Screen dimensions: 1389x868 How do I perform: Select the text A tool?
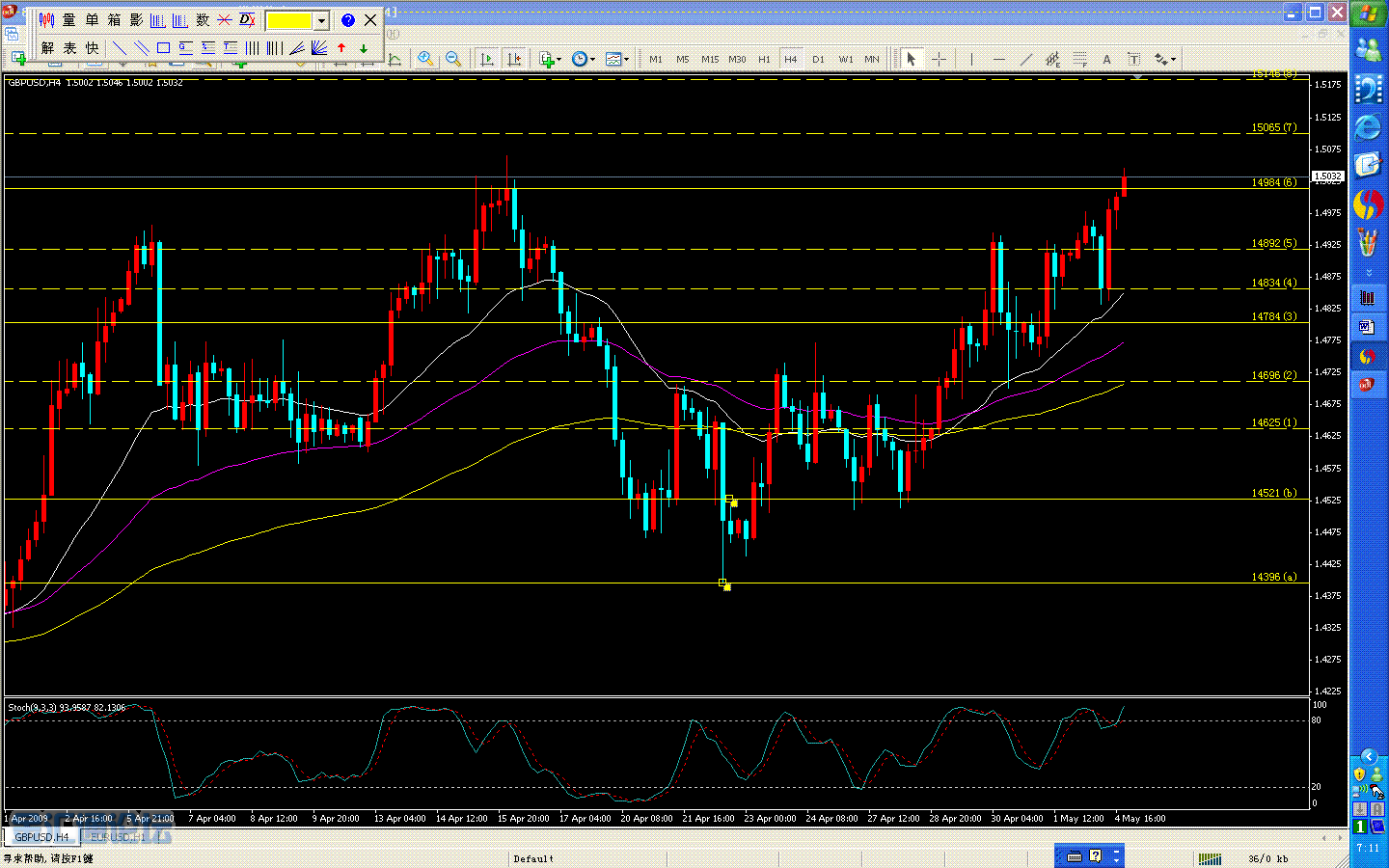click(1107, 59)
